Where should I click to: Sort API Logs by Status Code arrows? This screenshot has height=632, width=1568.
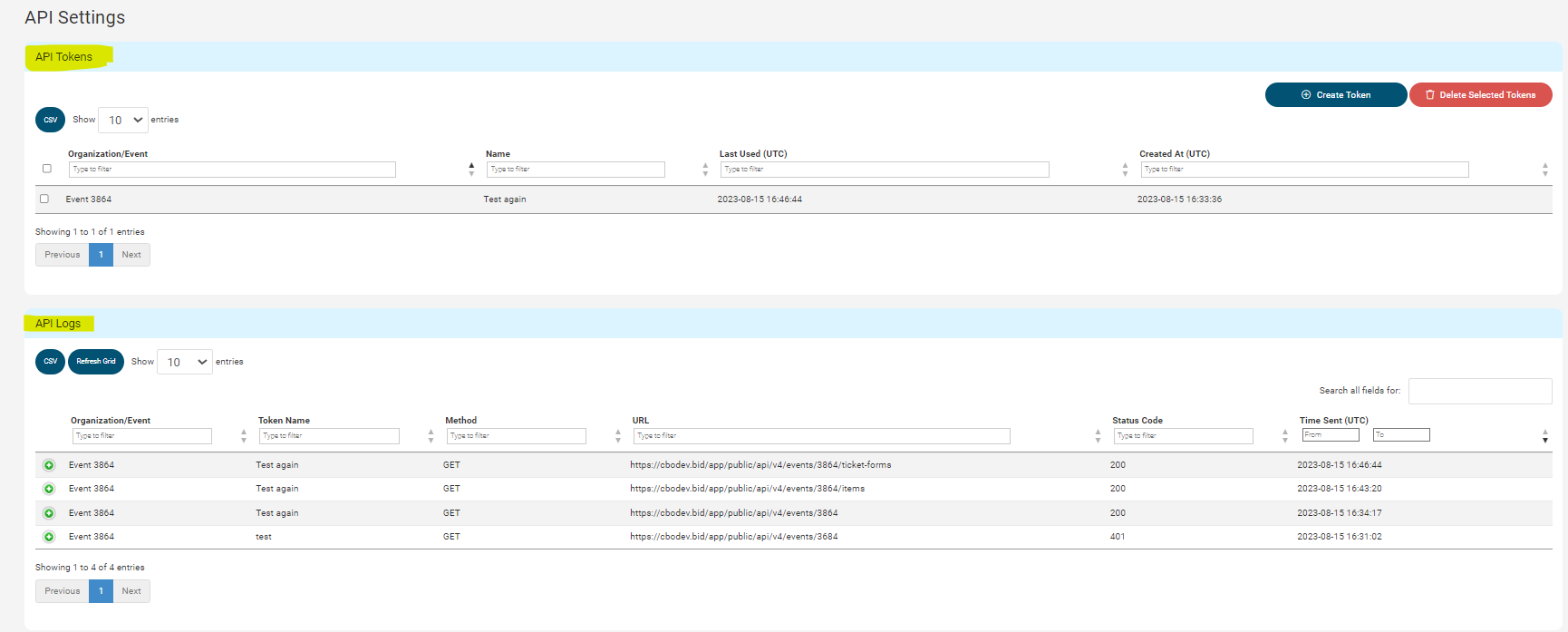tap(1284, 436)
